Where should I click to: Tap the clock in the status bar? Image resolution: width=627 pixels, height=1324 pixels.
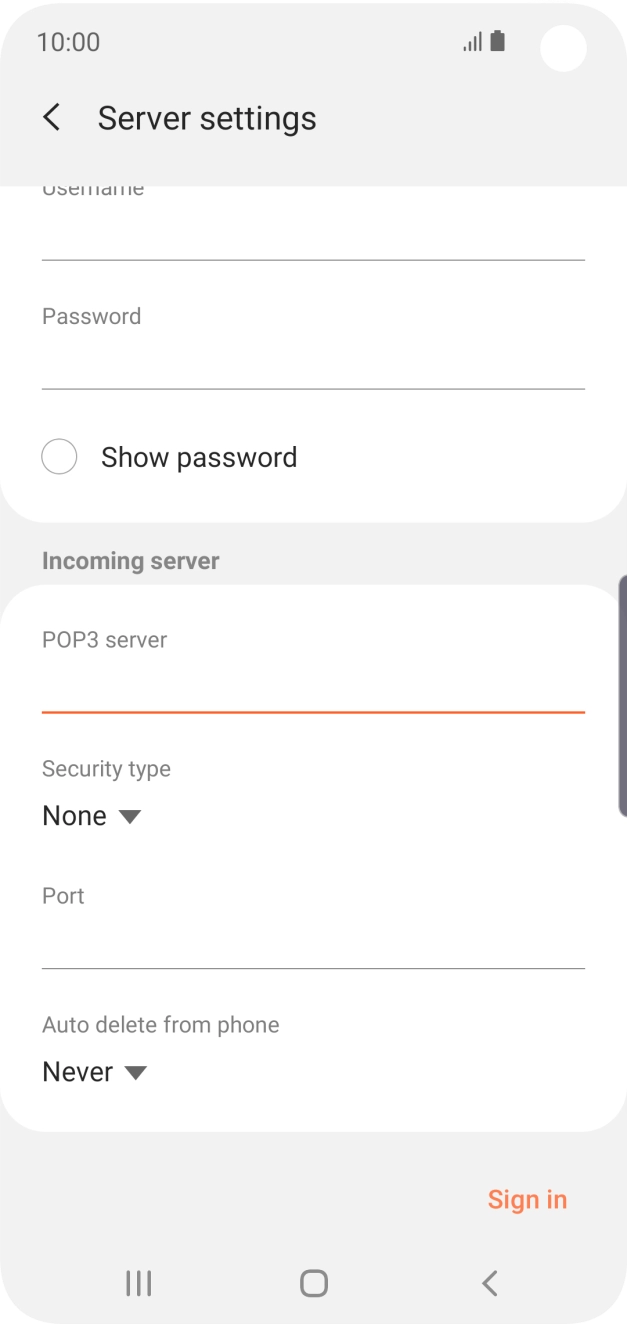[x=68, y=42]
